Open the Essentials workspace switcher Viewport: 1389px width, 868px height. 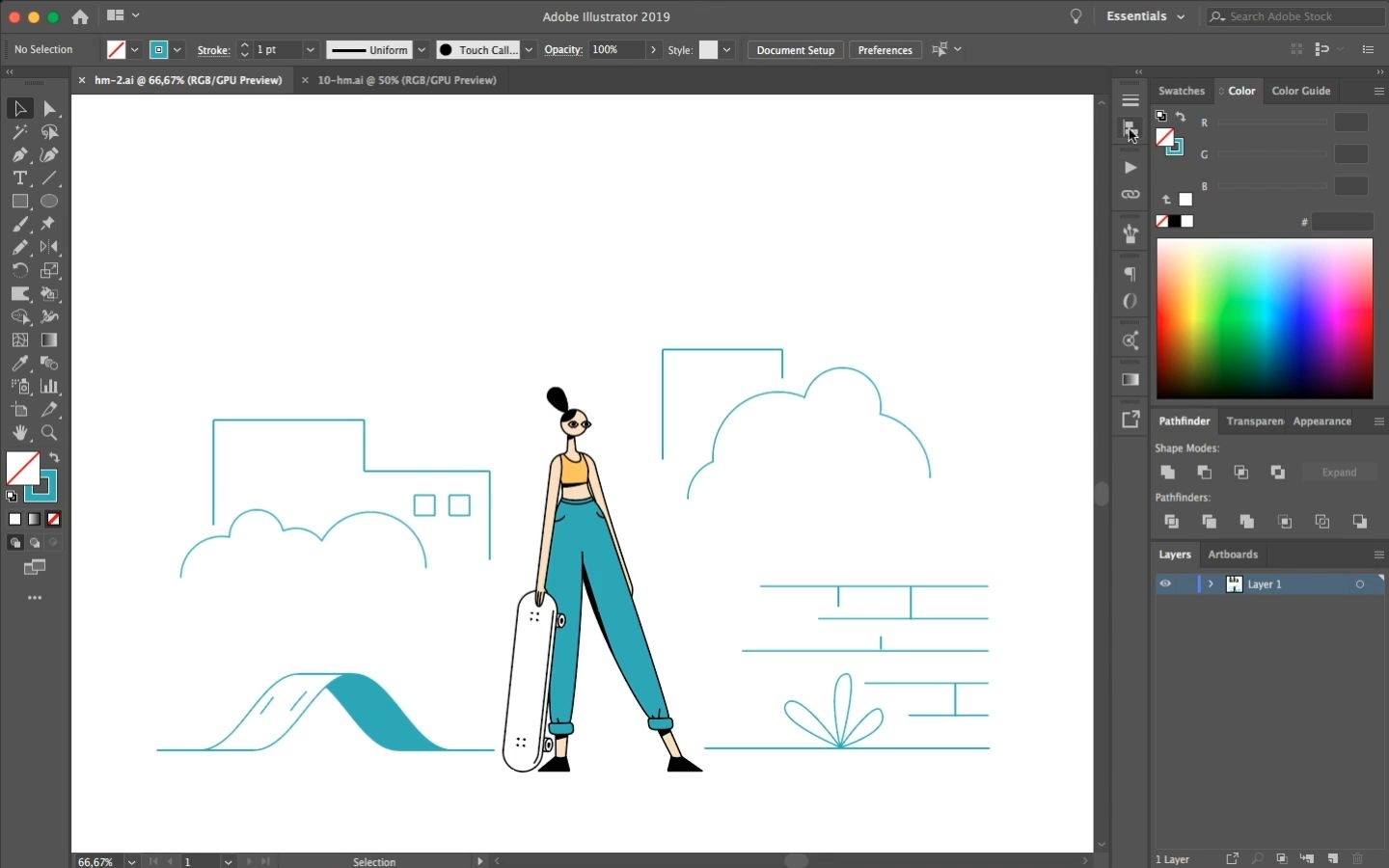[x=1146, y=16]
